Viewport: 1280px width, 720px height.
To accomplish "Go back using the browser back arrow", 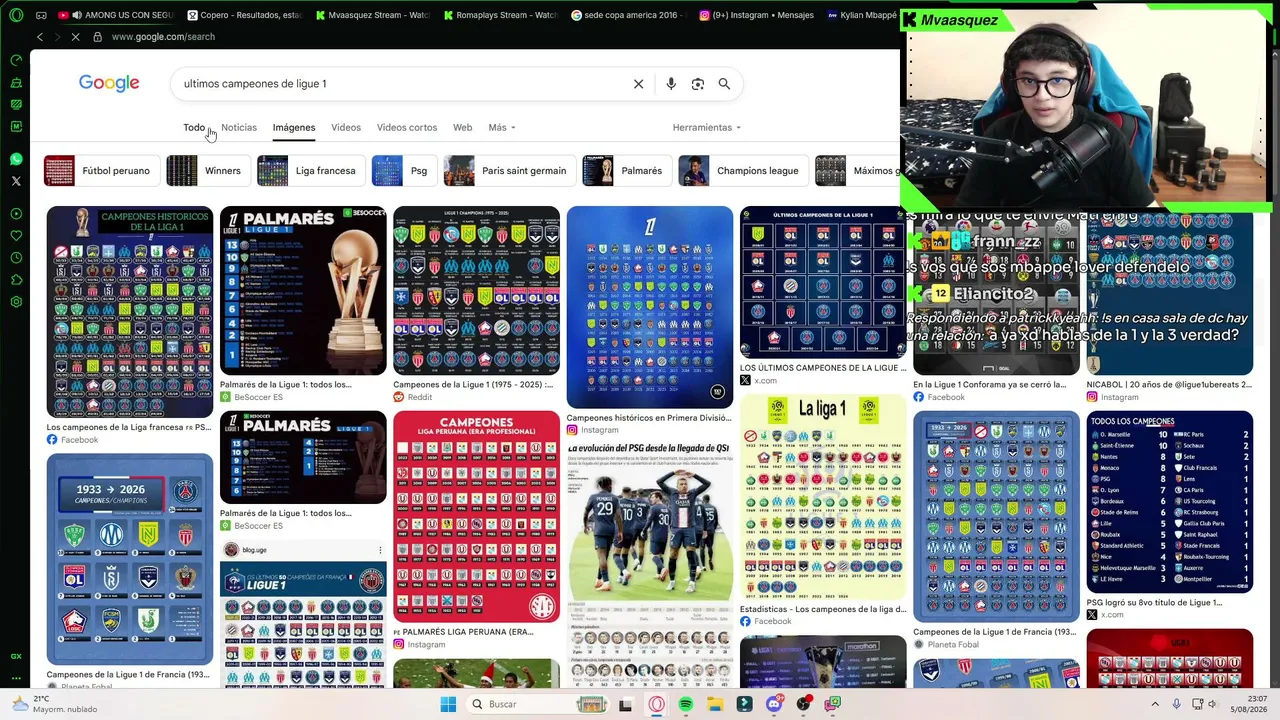I will [x=40, y=37].
